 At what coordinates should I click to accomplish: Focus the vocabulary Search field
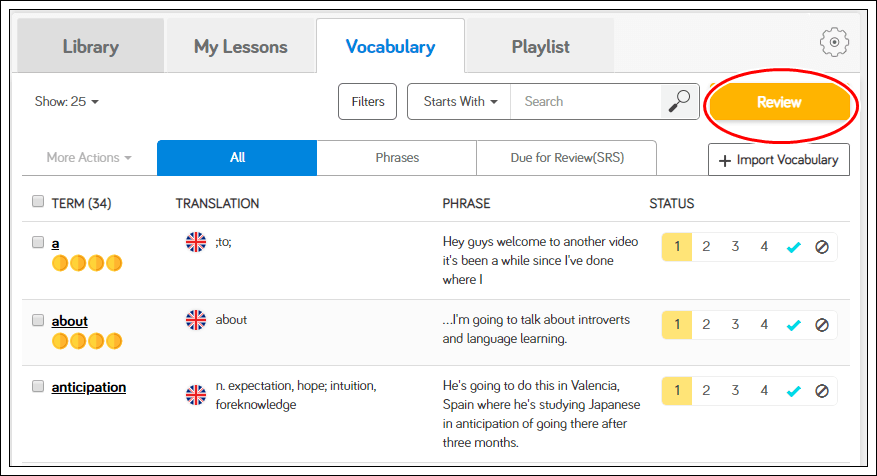point(585,101)
